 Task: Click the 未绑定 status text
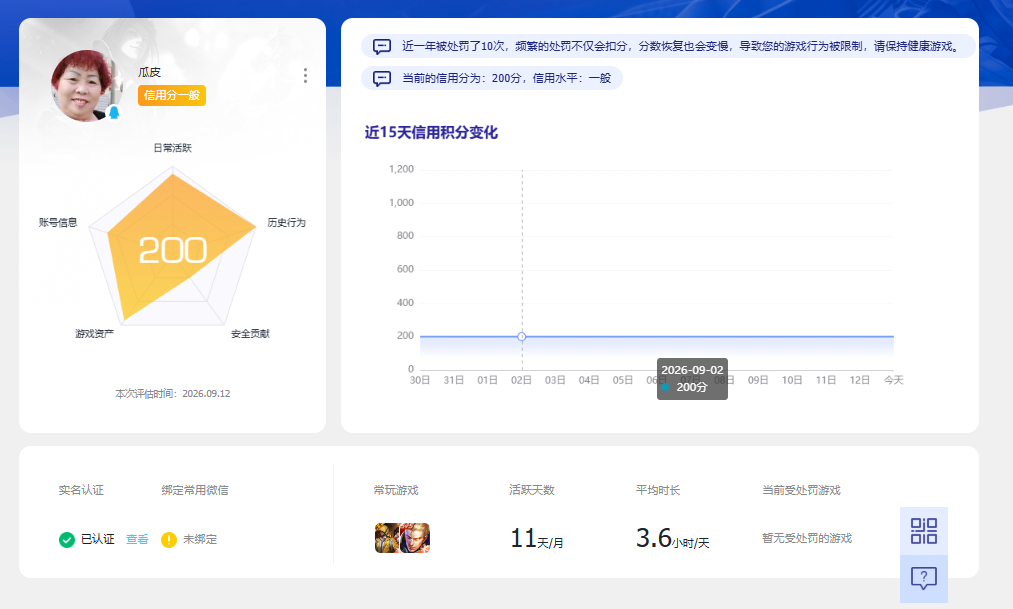[200, 539]
